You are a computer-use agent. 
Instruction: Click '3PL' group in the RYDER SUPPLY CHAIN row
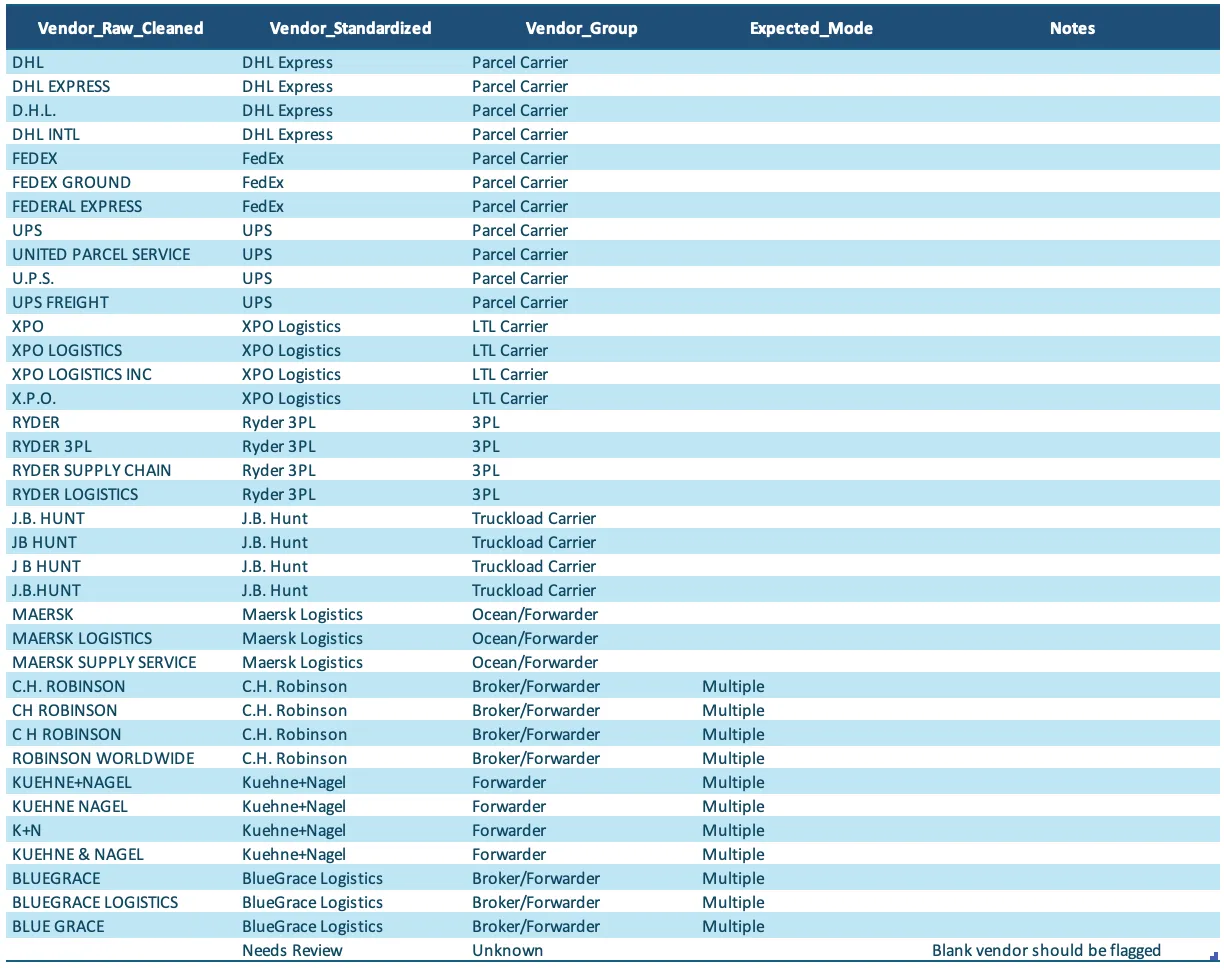coord(485,470)
